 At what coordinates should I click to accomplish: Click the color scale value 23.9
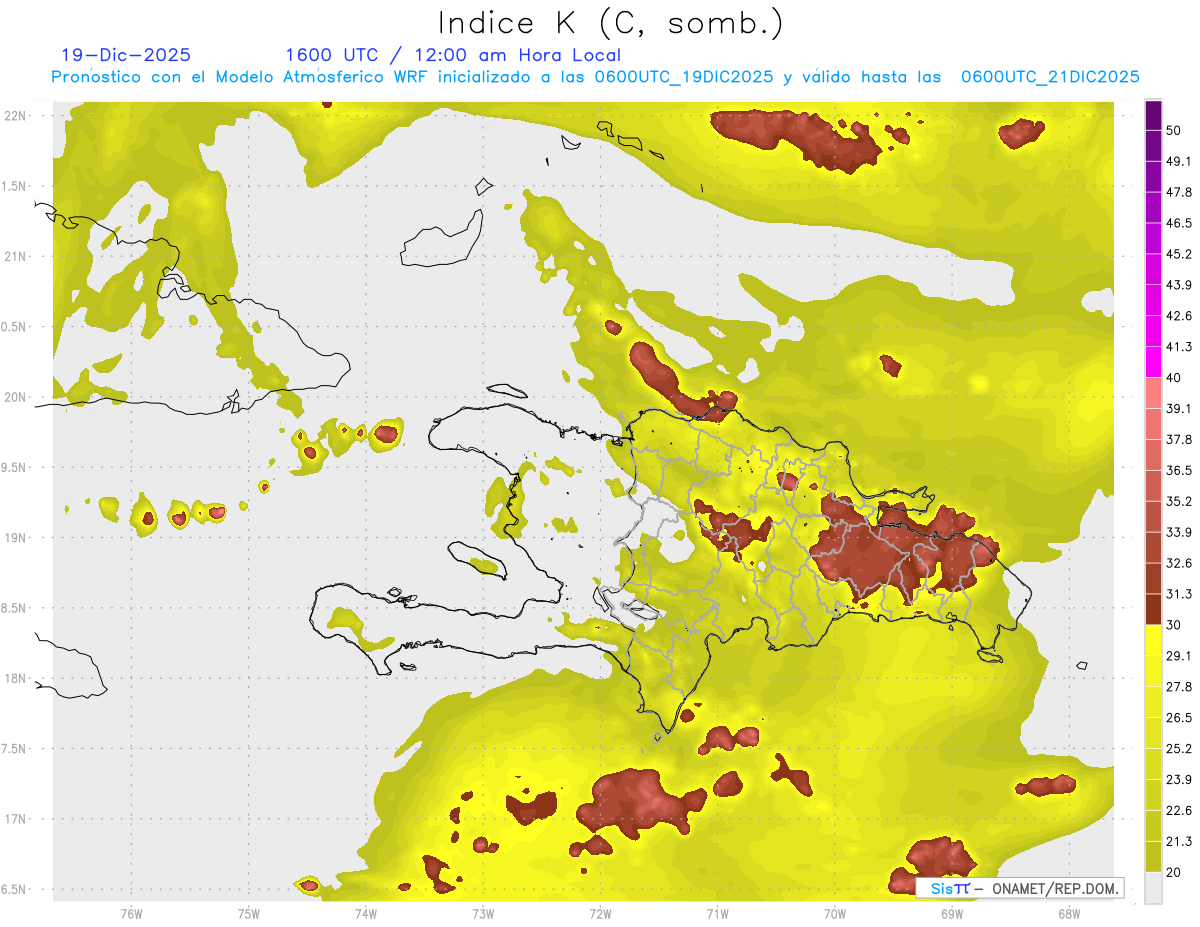coord(1179,780)
